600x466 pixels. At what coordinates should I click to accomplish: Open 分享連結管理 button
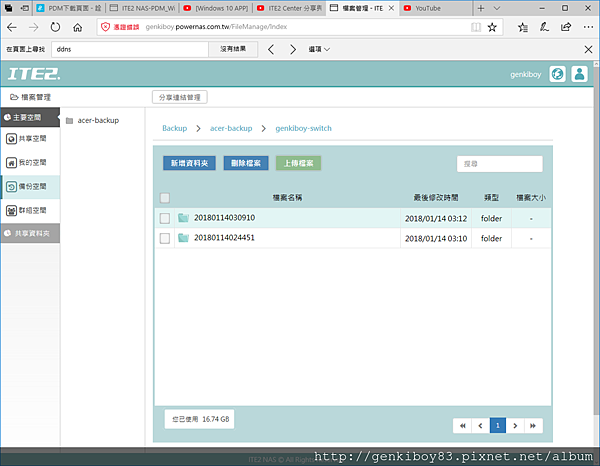pos(180,97)
